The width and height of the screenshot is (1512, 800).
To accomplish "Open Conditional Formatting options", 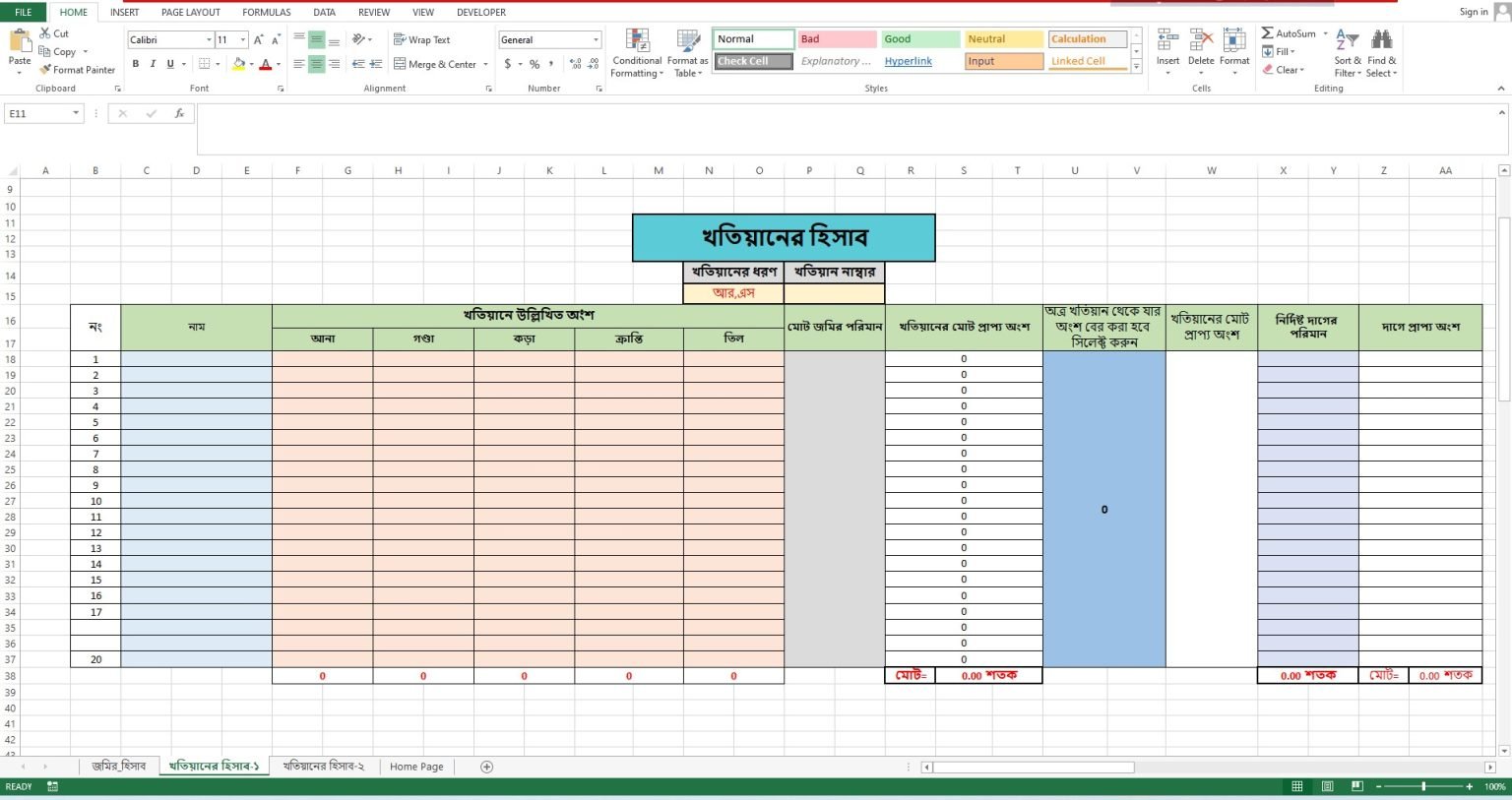I will (636, 51).
